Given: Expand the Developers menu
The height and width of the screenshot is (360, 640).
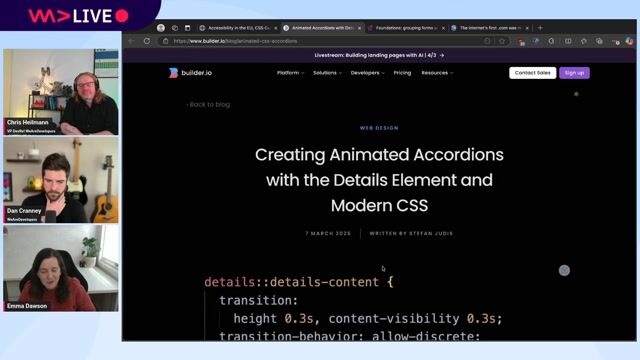Looking at the screenshot, I should coord(367,73).
